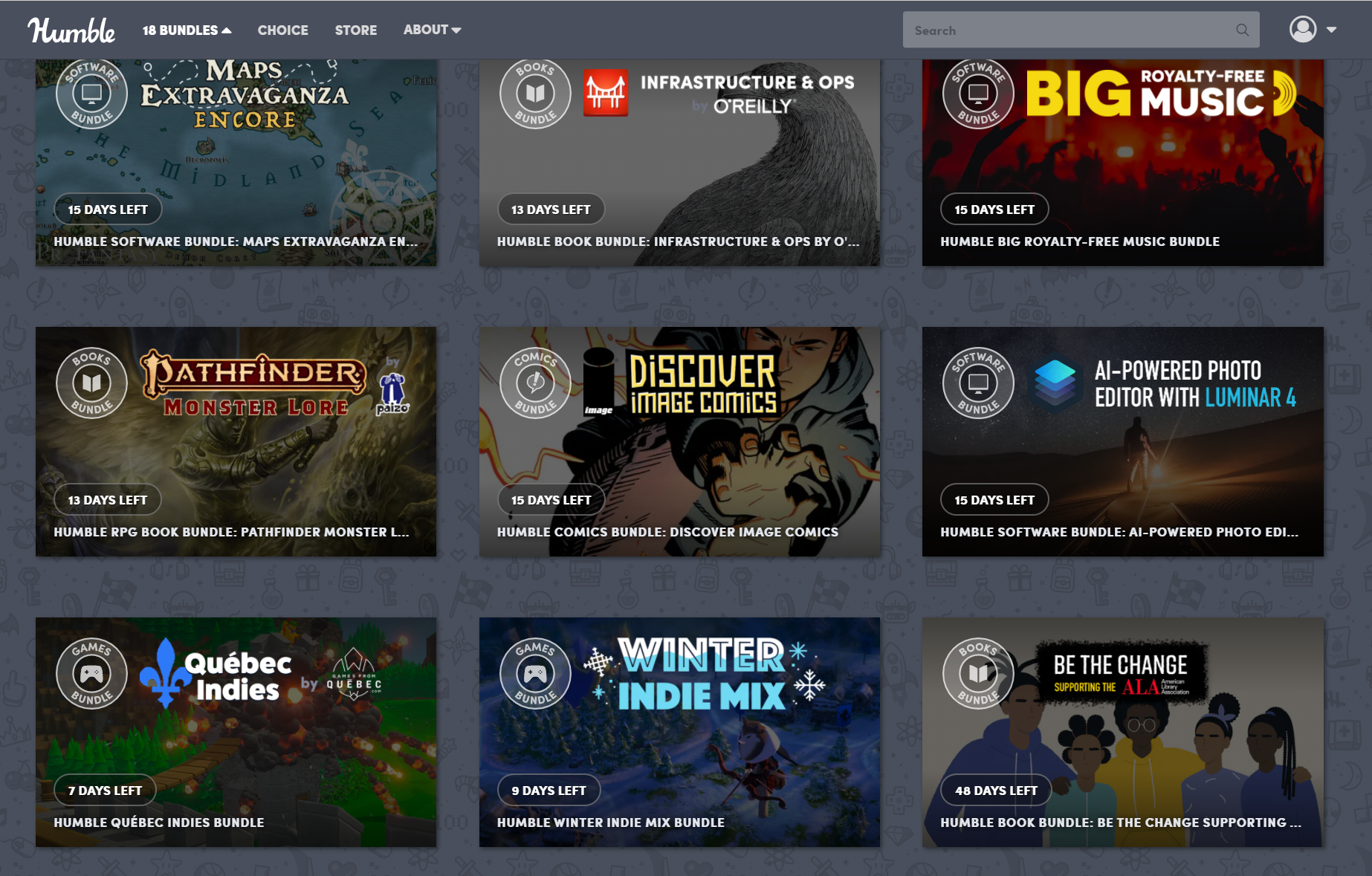Click the O'Reilly bridge logo icon
The height and width of the screenshot is (876, 1372).
(x=606, y=93)
